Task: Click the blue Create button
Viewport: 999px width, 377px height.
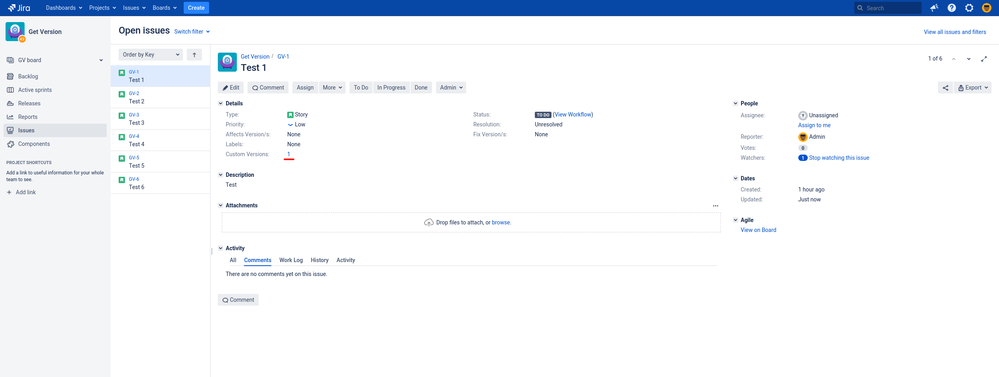Action: [x=196, y=8]
